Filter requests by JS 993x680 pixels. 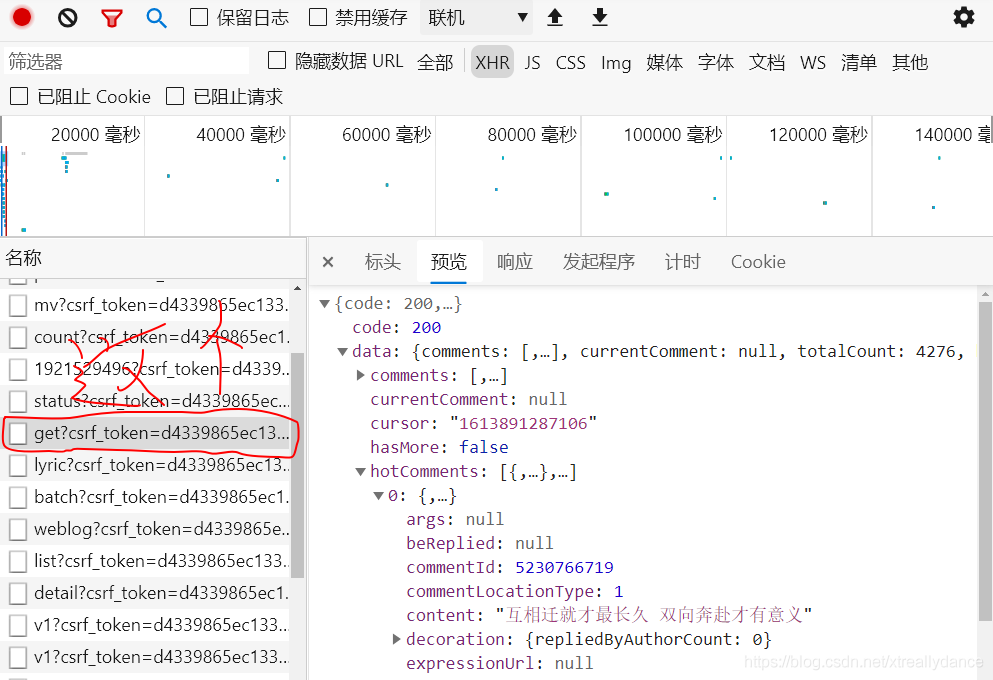pyautogui.click(x=533, y=62)
